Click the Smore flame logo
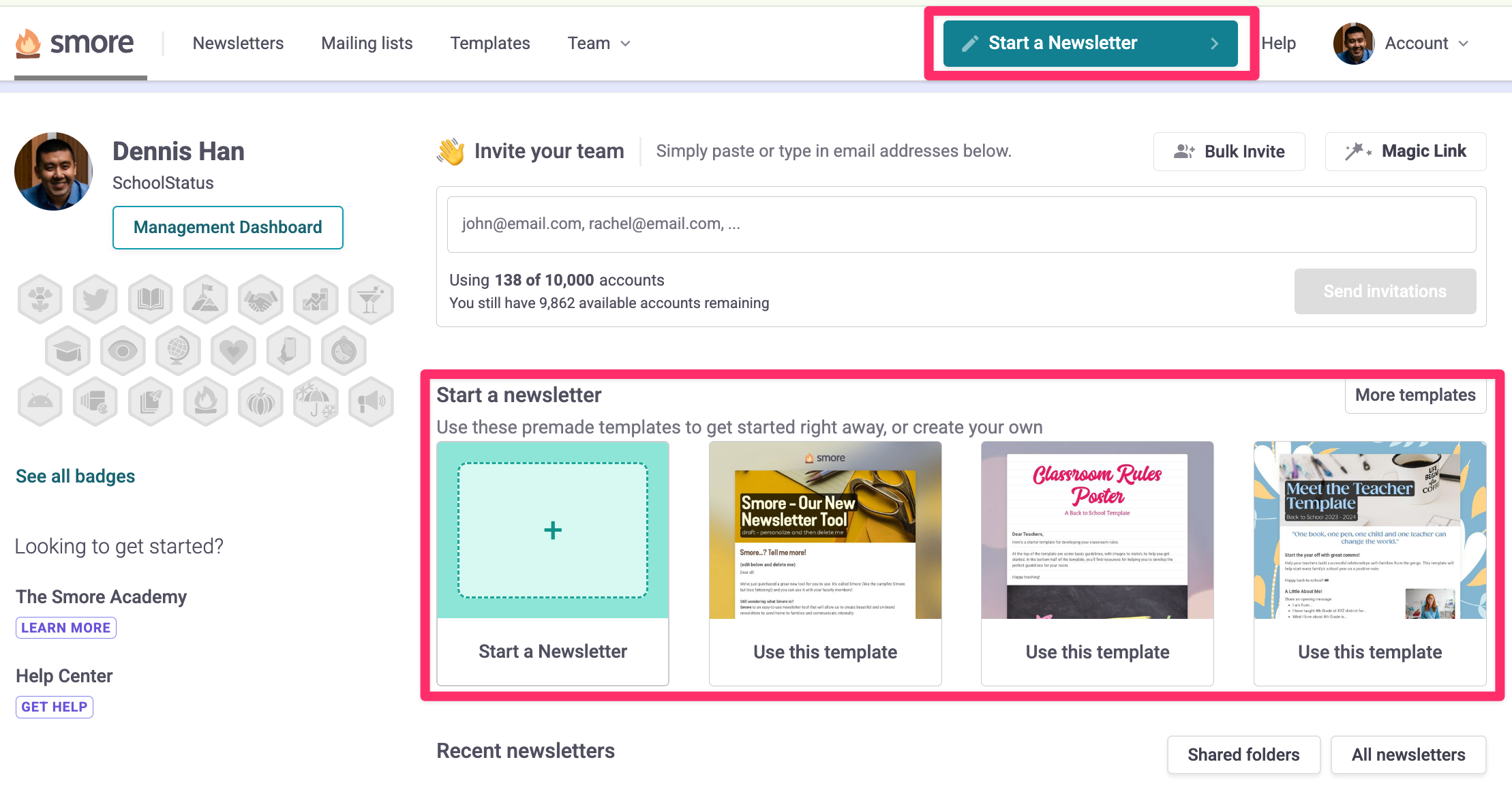 pos(28,44)
